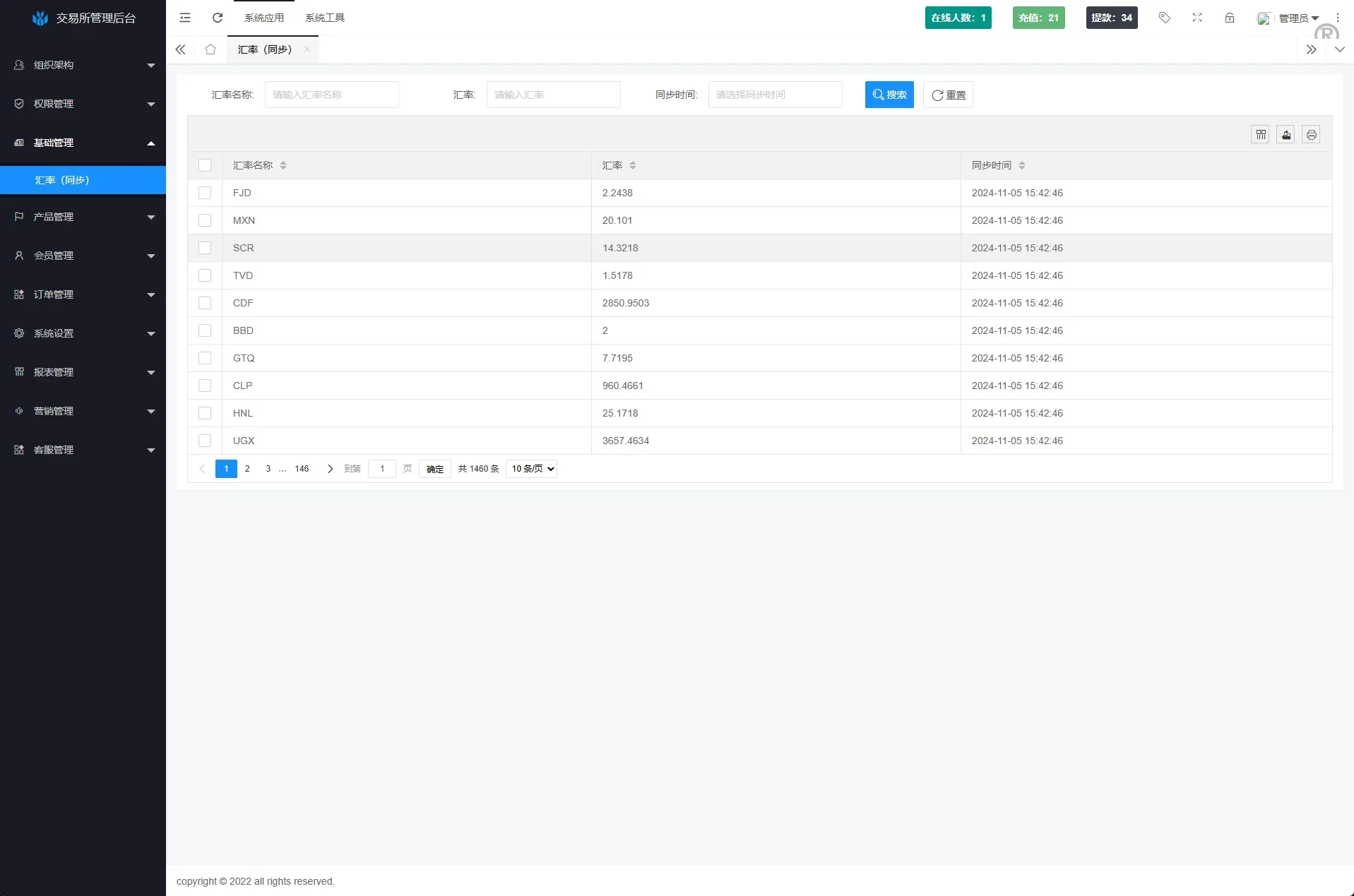Open the column settings icon above the table

(x=1261, y=134)
